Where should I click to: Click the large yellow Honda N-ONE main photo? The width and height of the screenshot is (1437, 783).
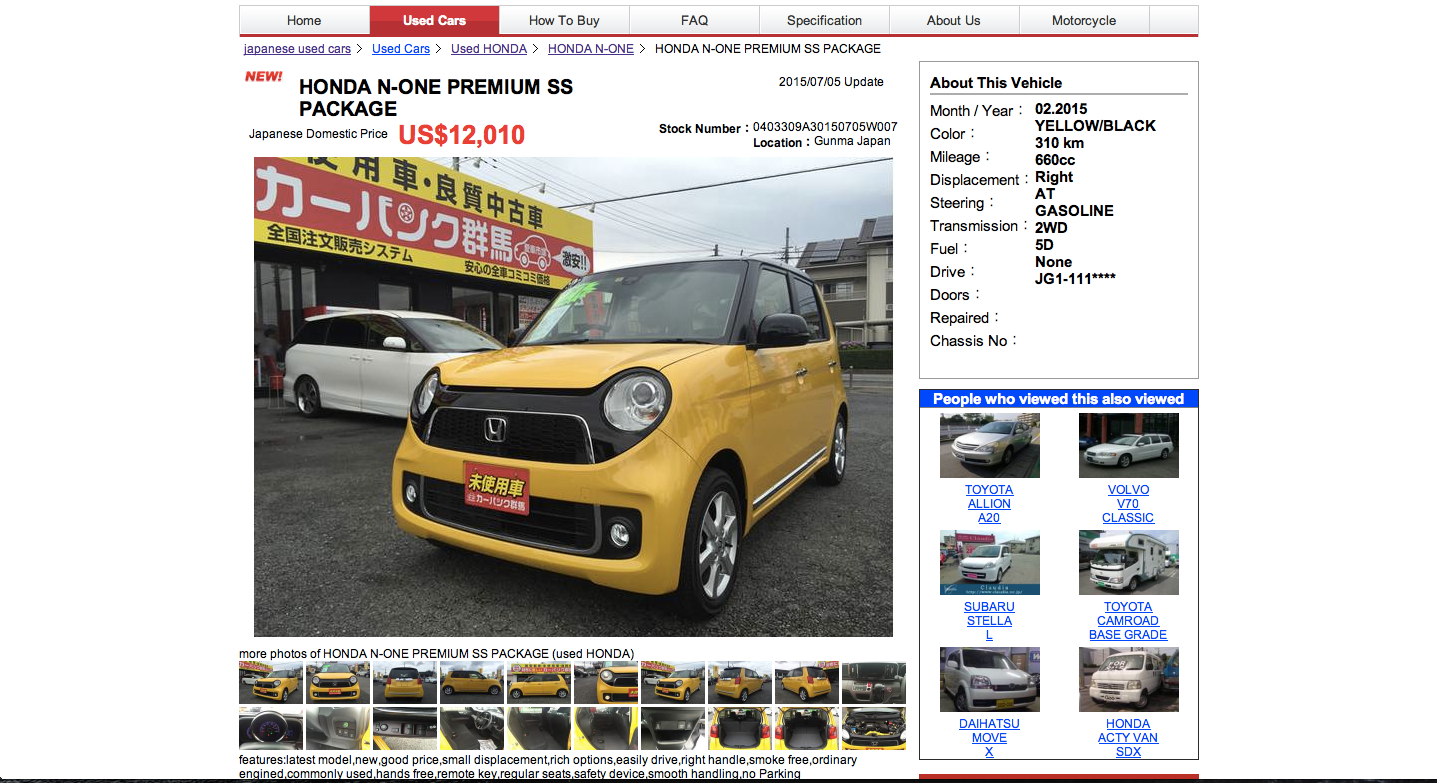point(573,397)
